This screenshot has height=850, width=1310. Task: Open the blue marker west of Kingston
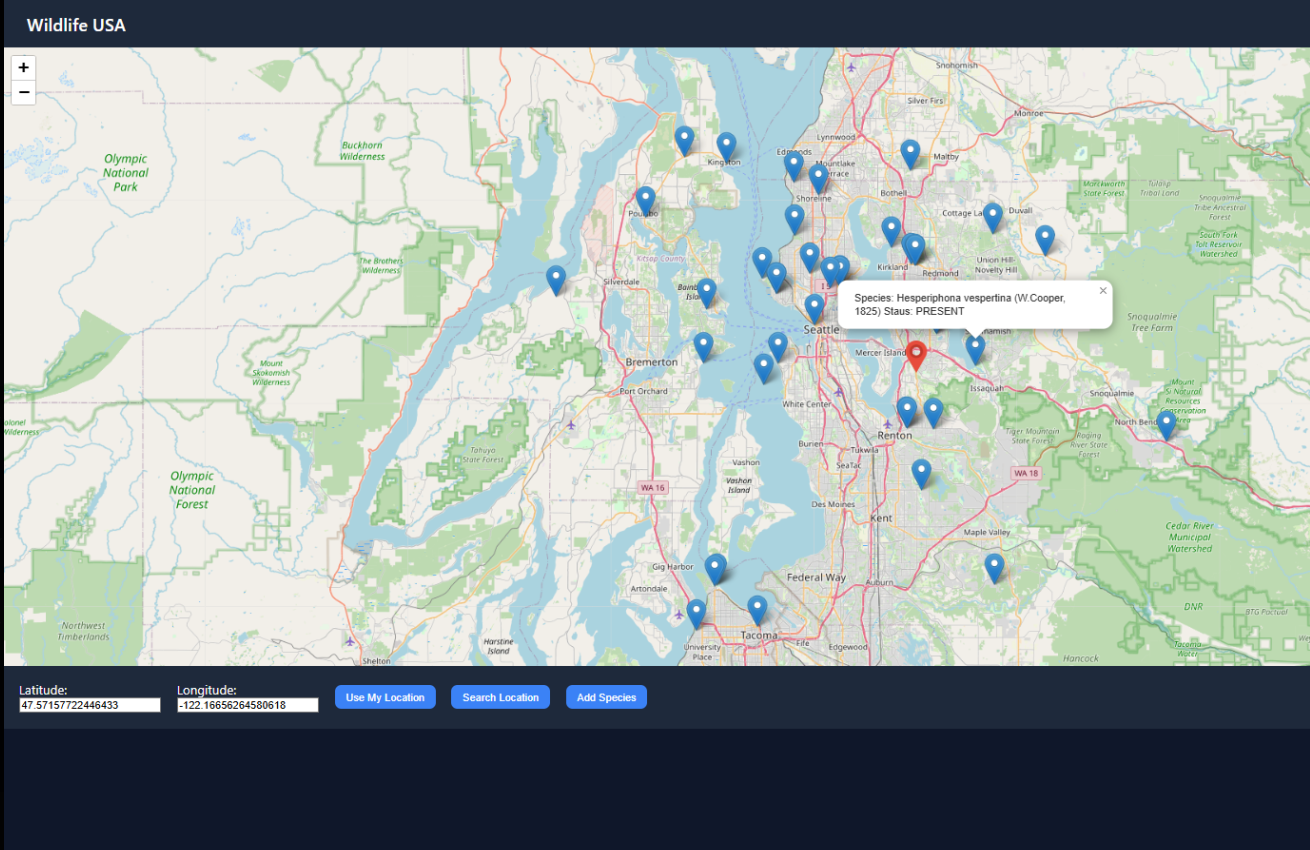coord(684,140)
